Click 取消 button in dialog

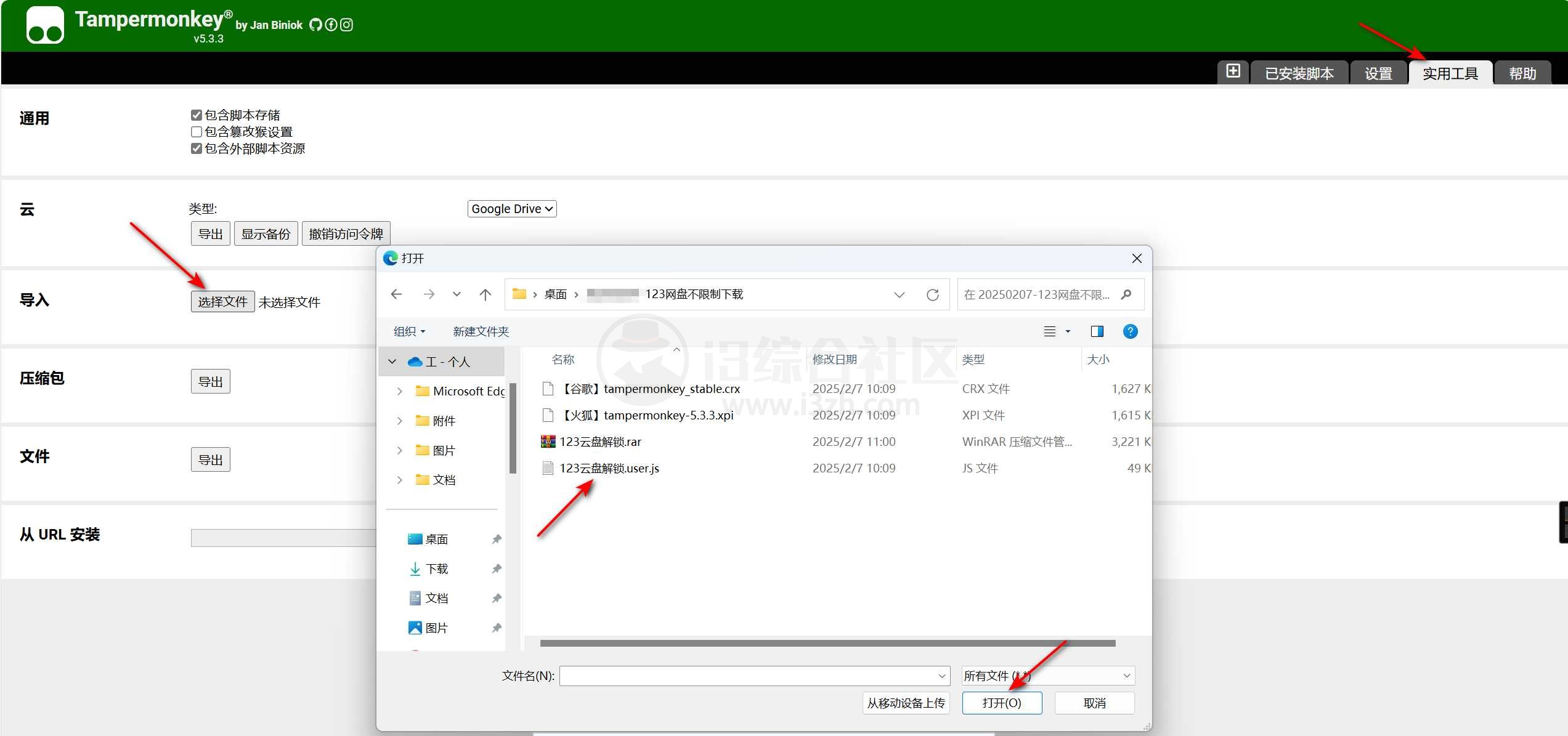(x=1094, y=703)
